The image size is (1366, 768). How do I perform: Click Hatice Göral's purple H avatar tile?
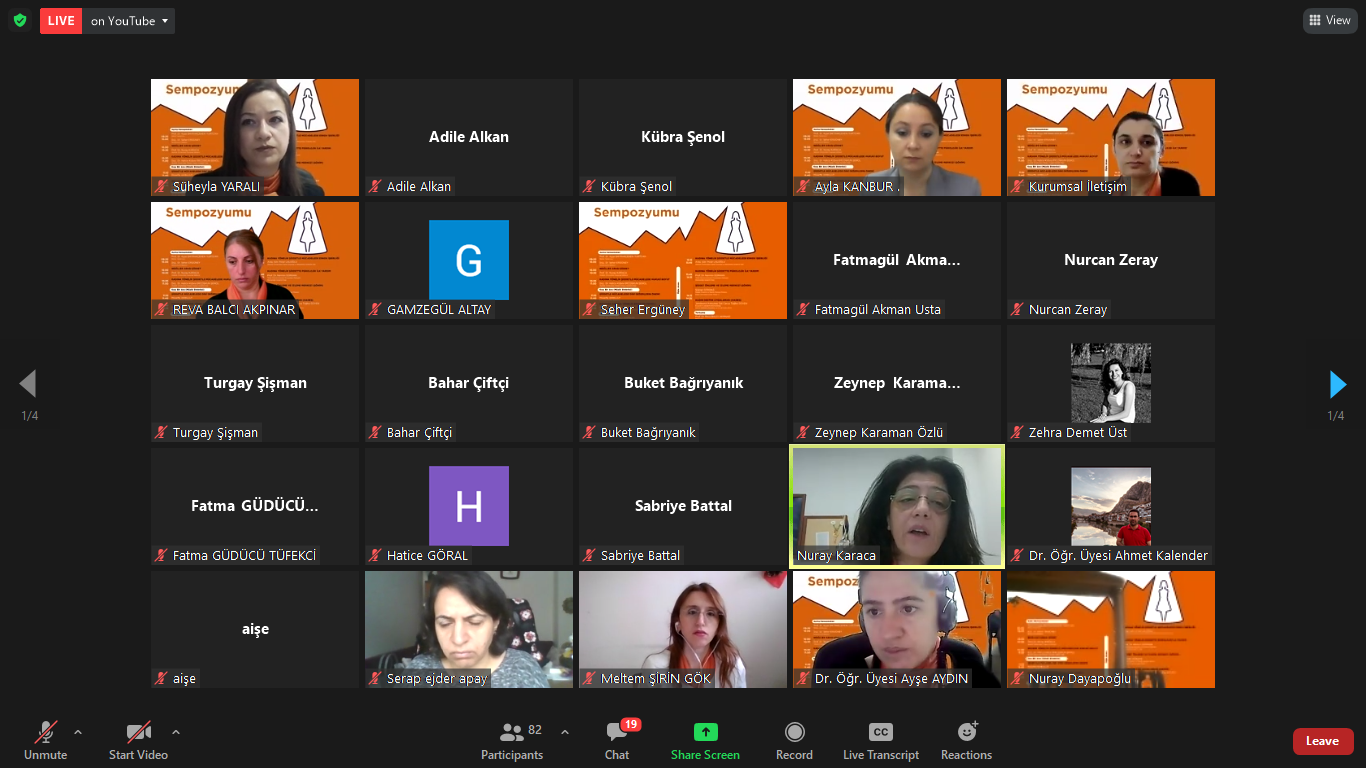468,506
